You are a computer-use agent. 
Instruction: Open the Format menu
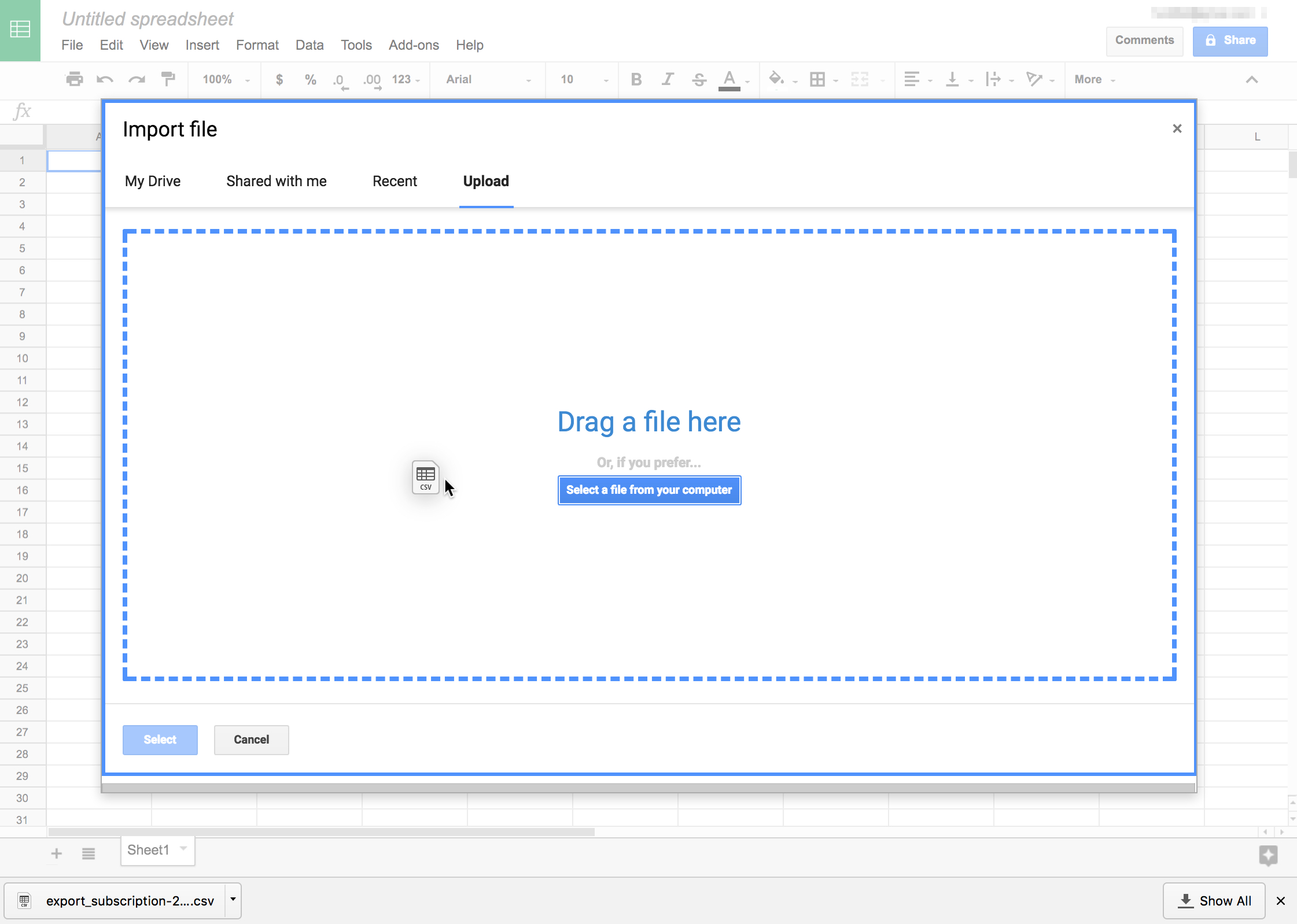pyautogui.click(x=257, y=45)
